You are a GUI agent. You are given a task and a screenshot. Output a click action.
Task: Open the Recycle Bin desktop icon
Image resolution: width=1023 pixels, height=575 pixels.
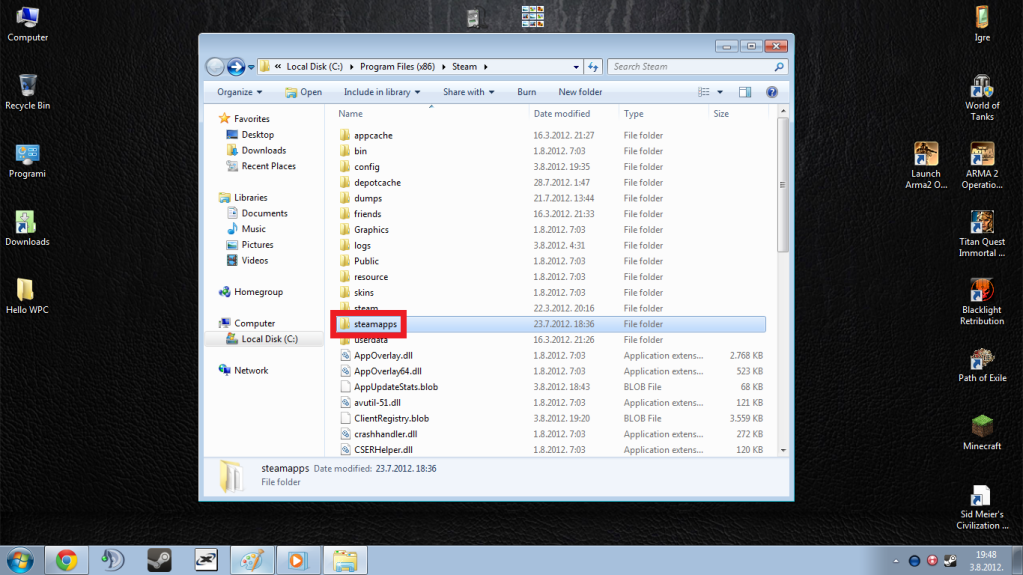pyautogui.click(x=27, y=92)
